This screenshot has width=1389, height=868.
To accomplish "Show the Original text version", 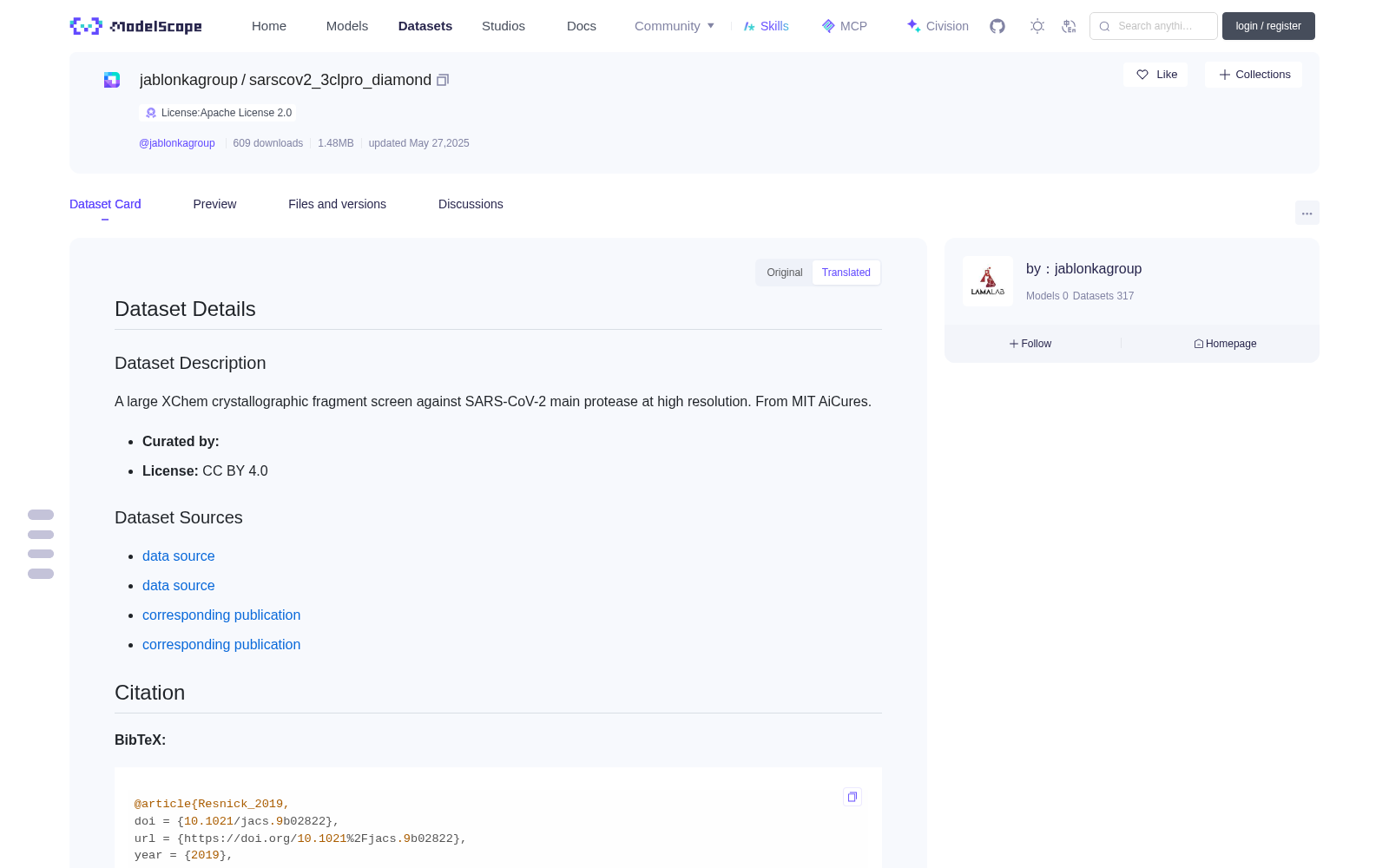I will [785, 273].
